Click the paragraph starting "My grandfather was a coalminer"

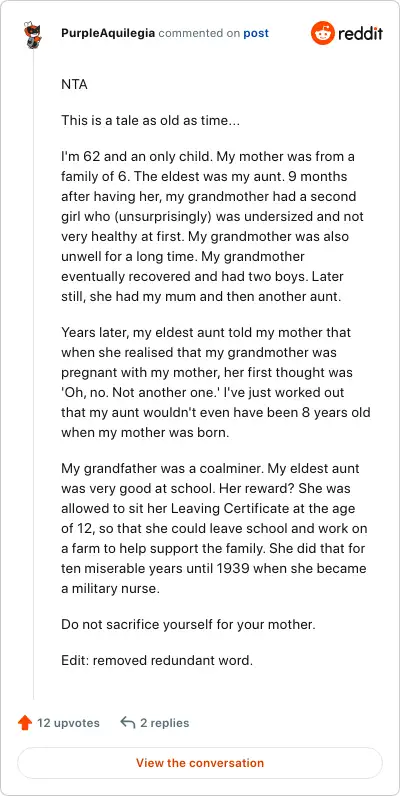point(214,528)
